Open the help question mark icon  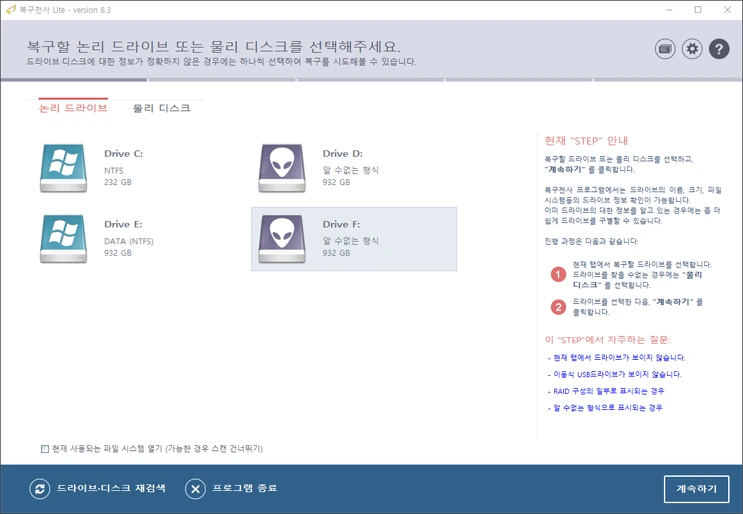(x=719, y=49)
